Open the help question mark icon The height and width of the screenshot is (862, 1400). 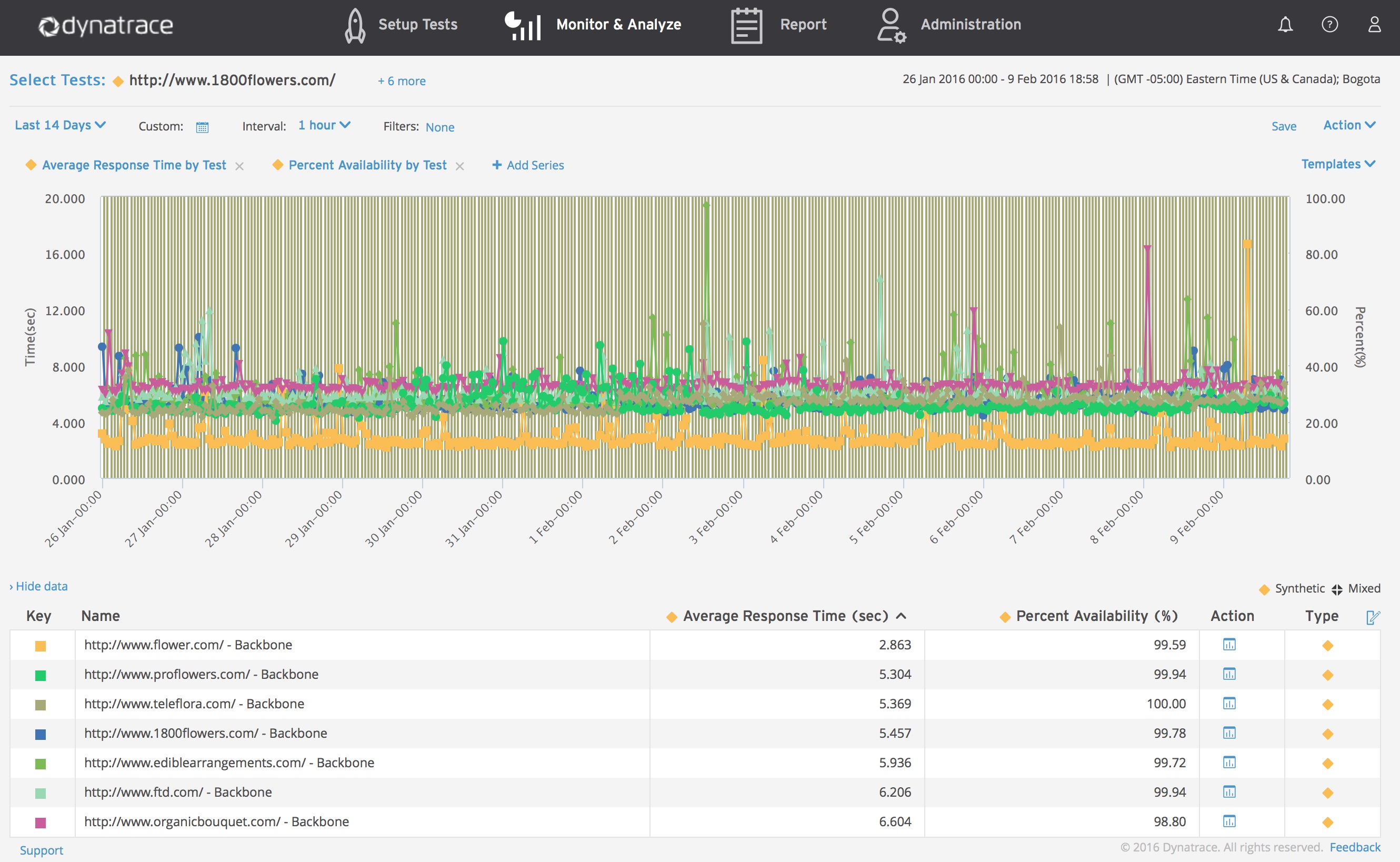(1330, 25)
